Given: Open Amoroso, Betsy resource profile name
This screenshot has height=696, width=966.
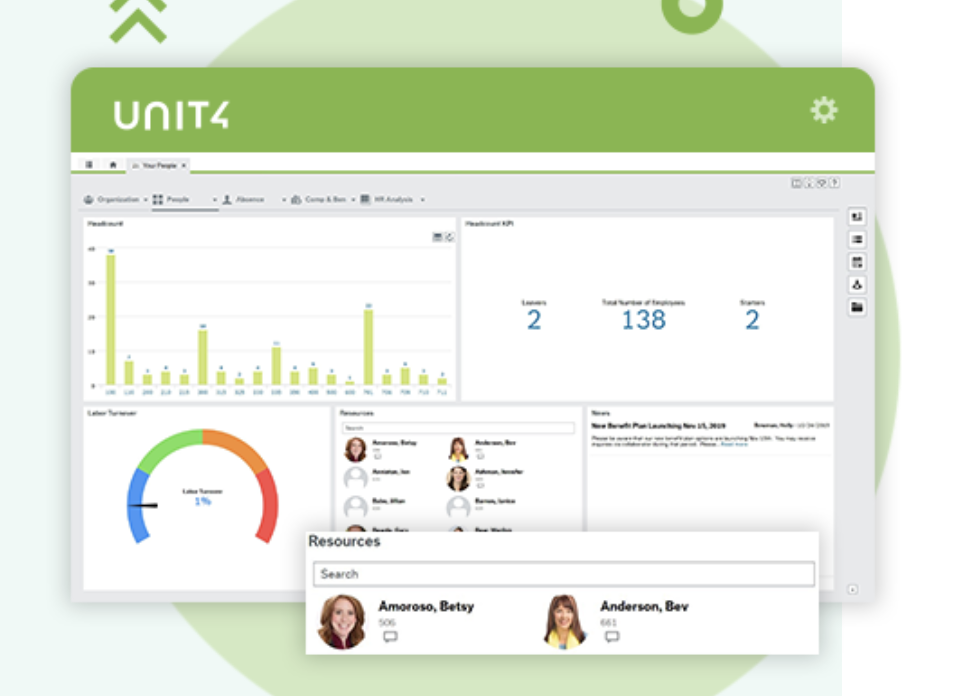Looking at the screenshot, I should (x=426, y=607).
